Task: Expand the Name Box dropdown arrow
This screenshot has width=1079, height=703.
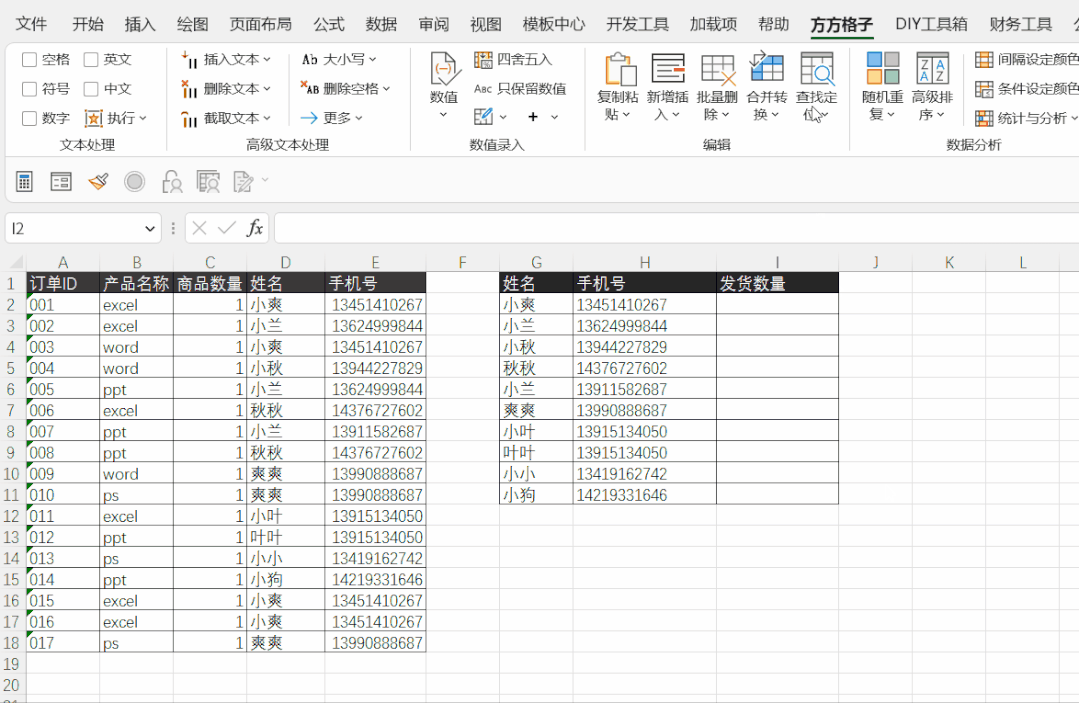Action: click(150, 229)
